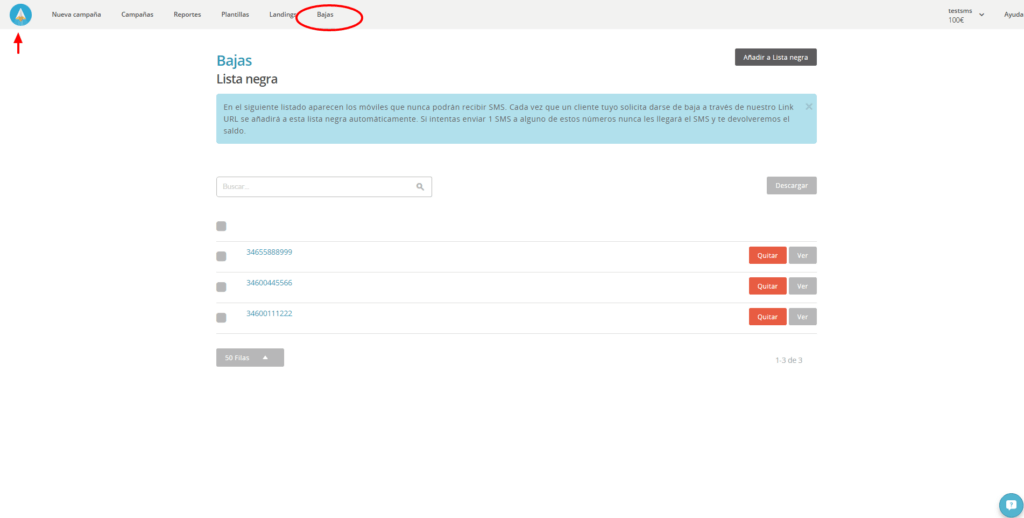Viewport: 1024px width, 518px height.
Task: Open phone number link 34600445566
Action: (269, 283)
